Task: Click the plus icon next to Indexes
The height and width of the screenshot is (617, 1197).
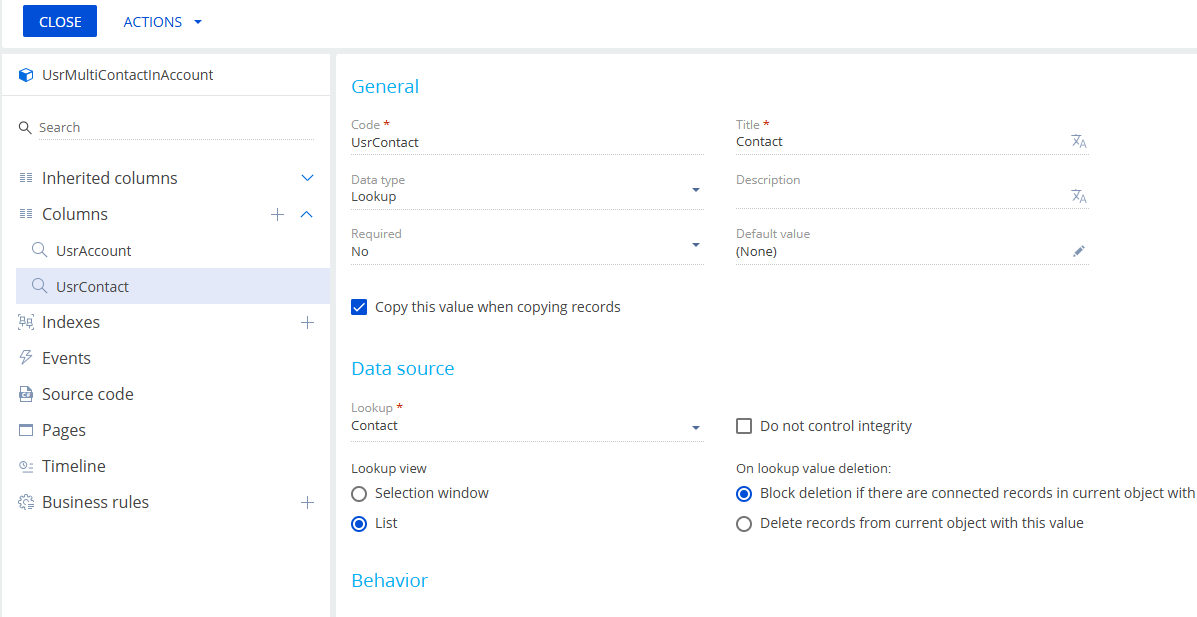Action: (307, 321)
